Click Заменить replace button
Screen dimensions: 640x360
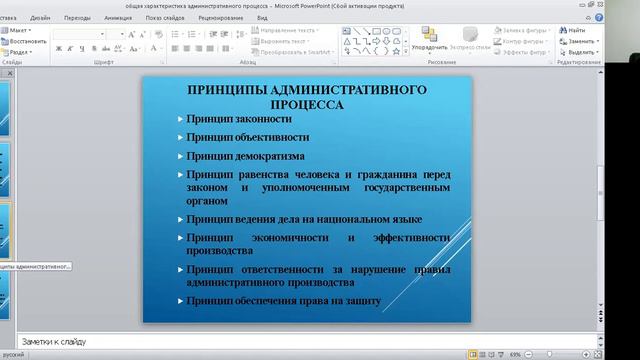click(x=579, y=41)
